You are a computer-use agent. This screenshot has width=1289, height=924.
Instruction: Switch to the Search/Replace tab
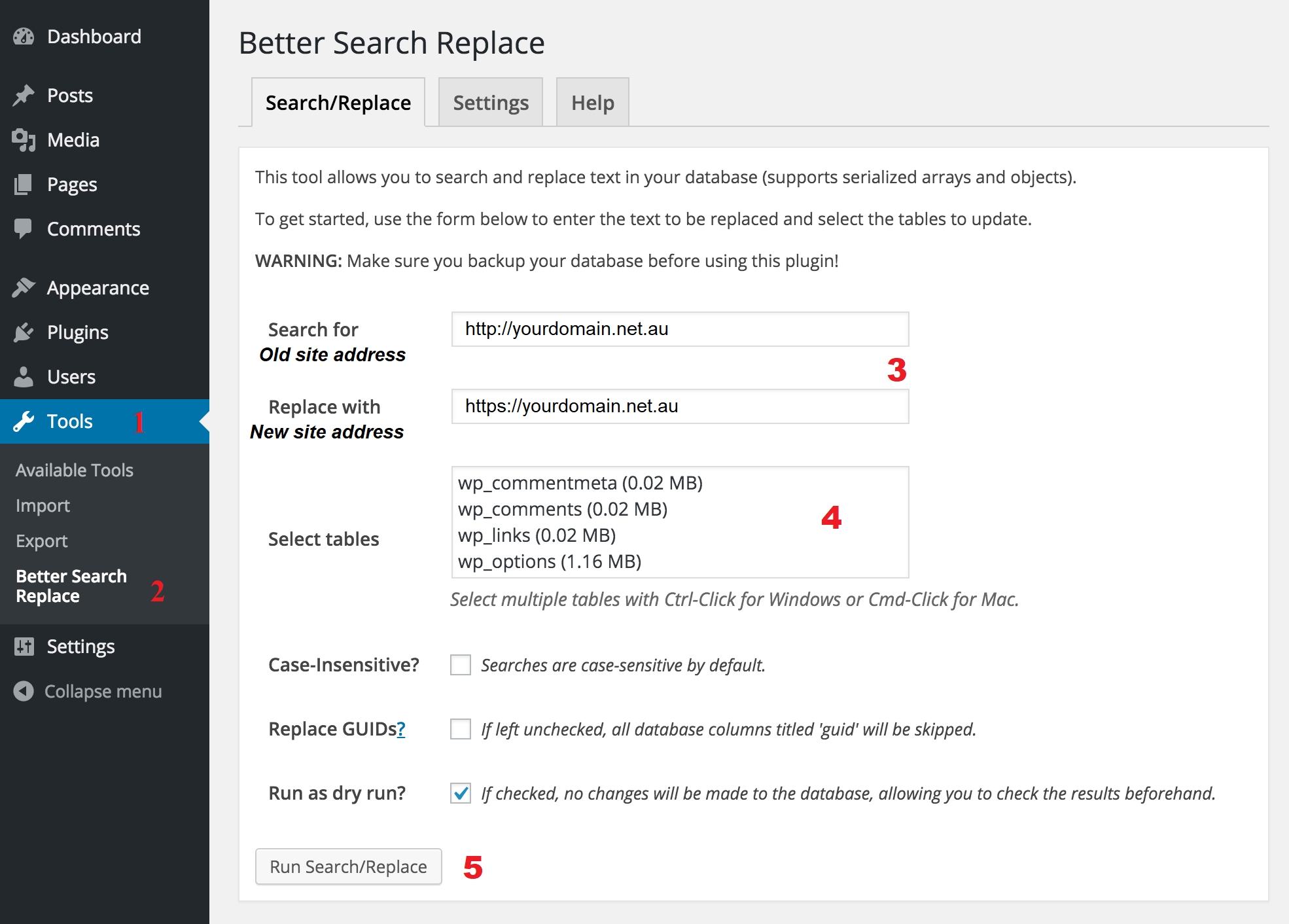pyautogui.click(x=338, y=103)
